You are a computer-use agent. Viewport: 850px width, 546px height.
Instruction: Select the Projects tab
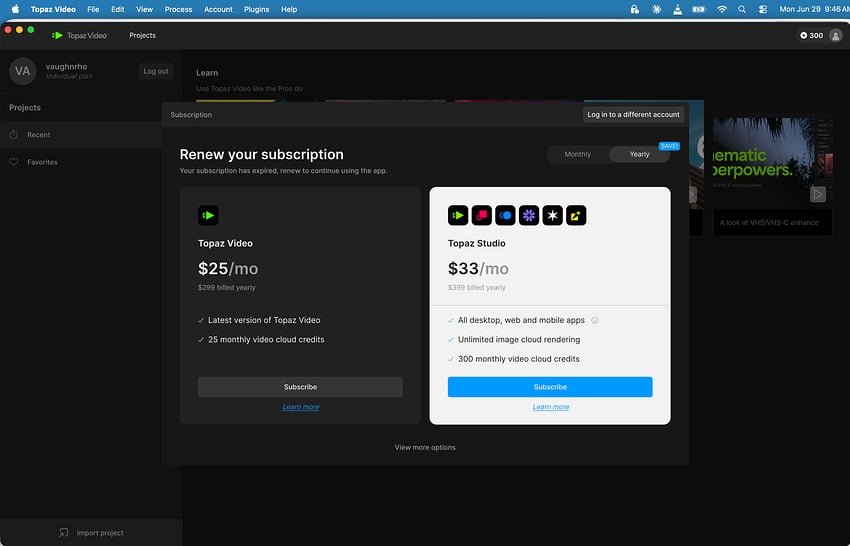pyautogui.click(x=143, y=35)
